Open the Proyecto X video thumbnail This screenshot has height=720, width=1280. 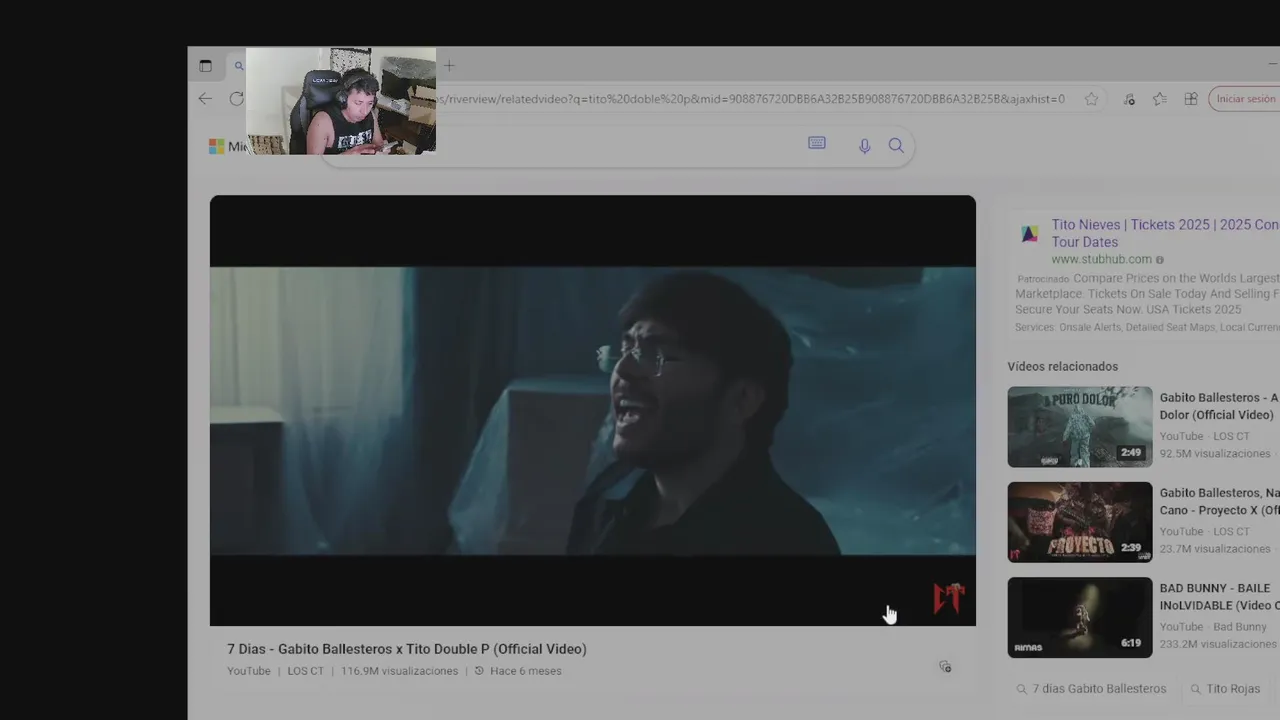1080,522
